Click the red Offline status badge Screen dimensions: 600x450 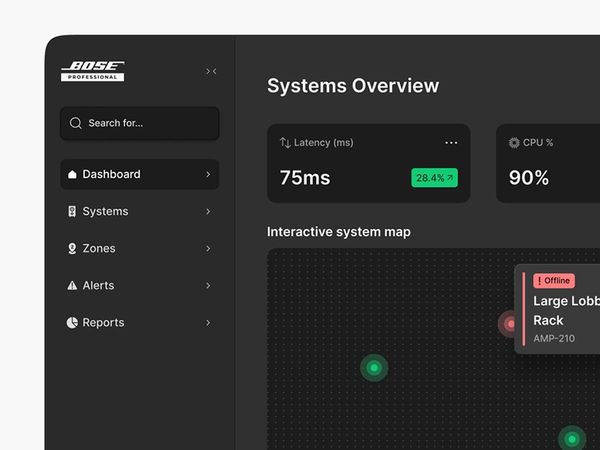[554, 281]
